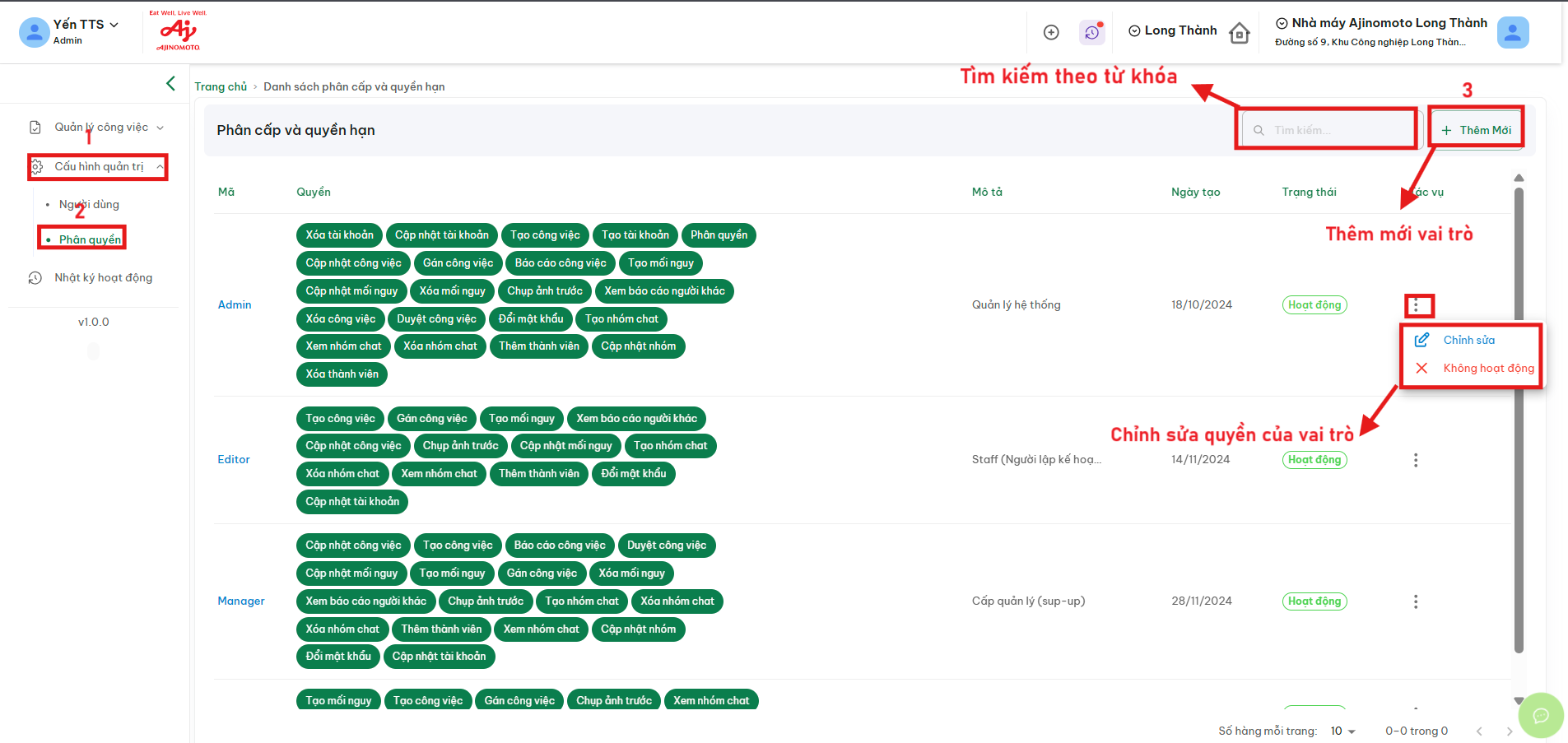
Task: Click the Ajinomoto logo
Action: coord(179,31)
